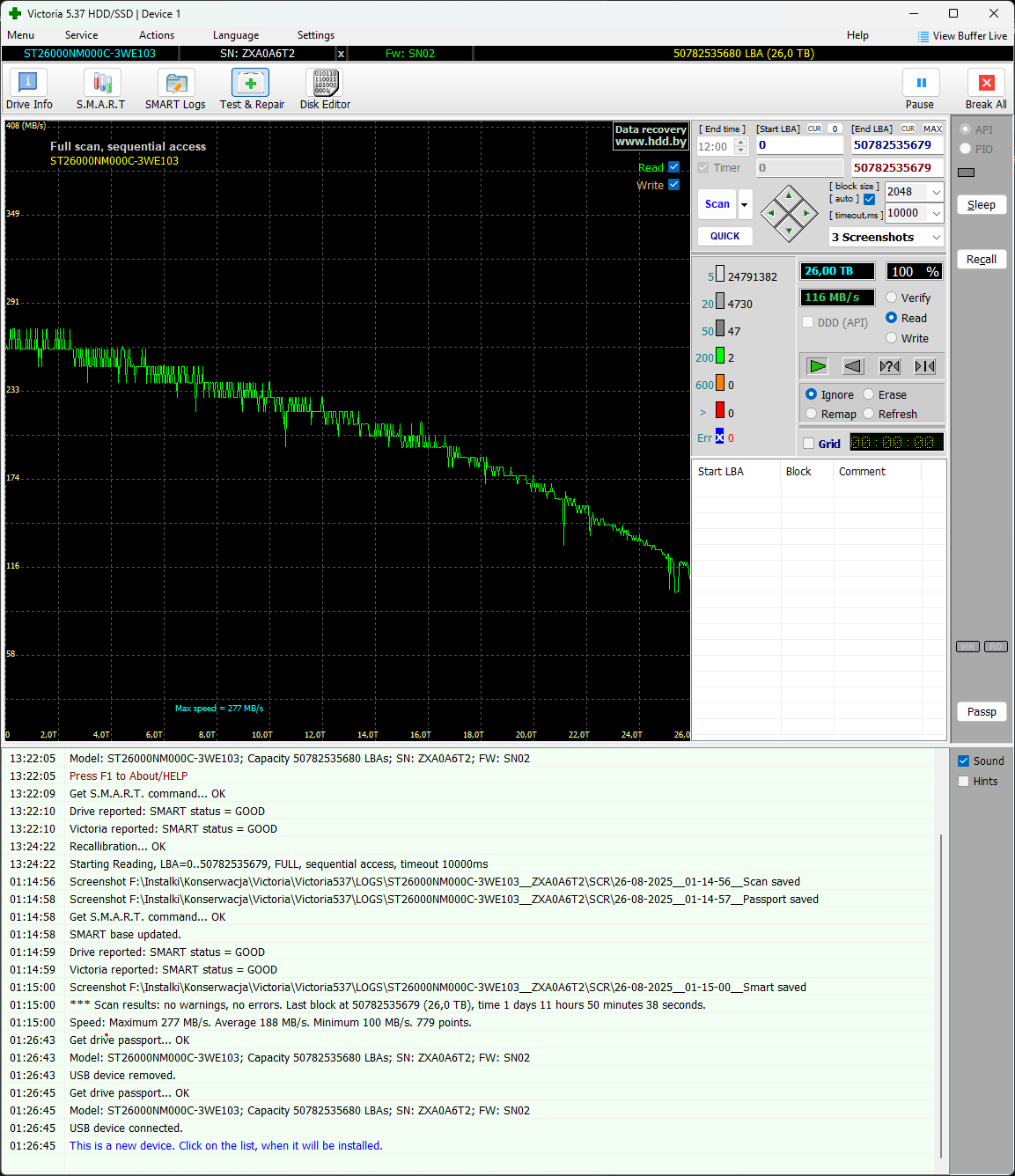Select the Verify radio button
1015x1176 pixels.
click(x=892, y=298)
